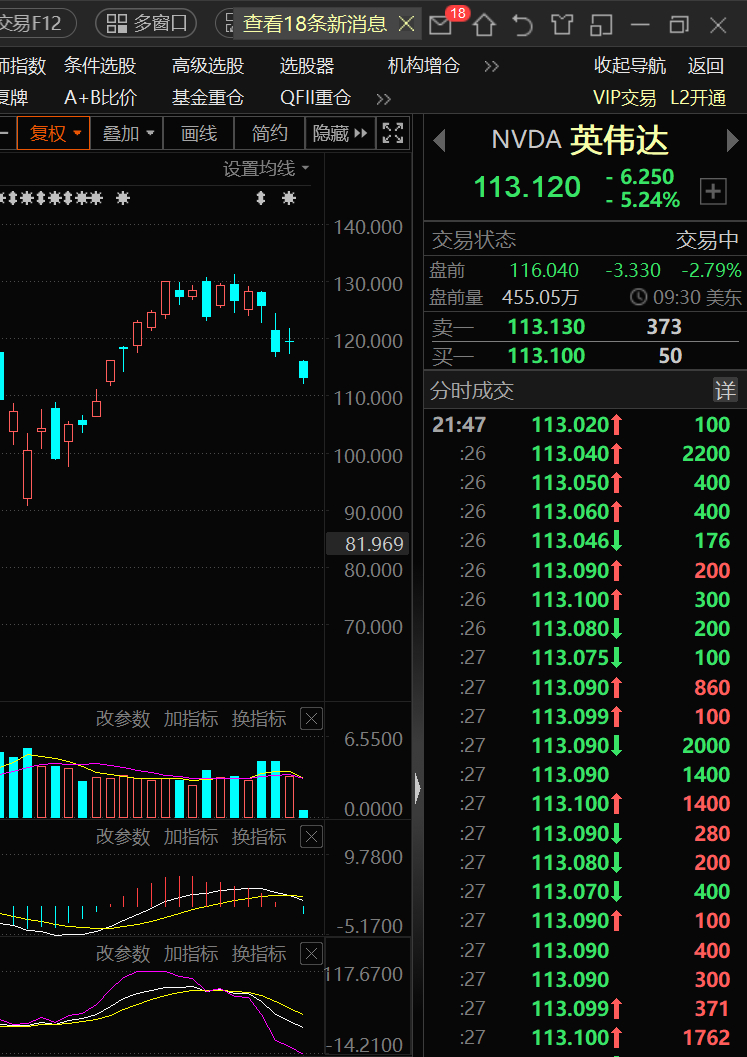Screen dimensions: 747x1057
Task: Open 高级选股 menu item
Action: point(208,66)
